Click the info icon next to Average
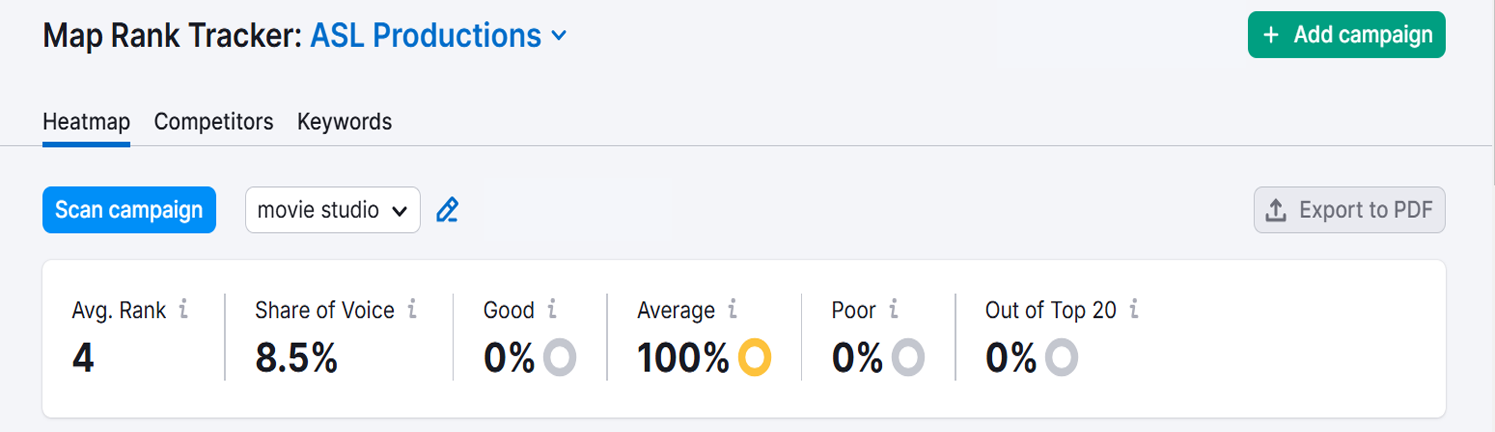Image resolution: width=1495 pixels, height=432 pixels. tap(732, 310)
